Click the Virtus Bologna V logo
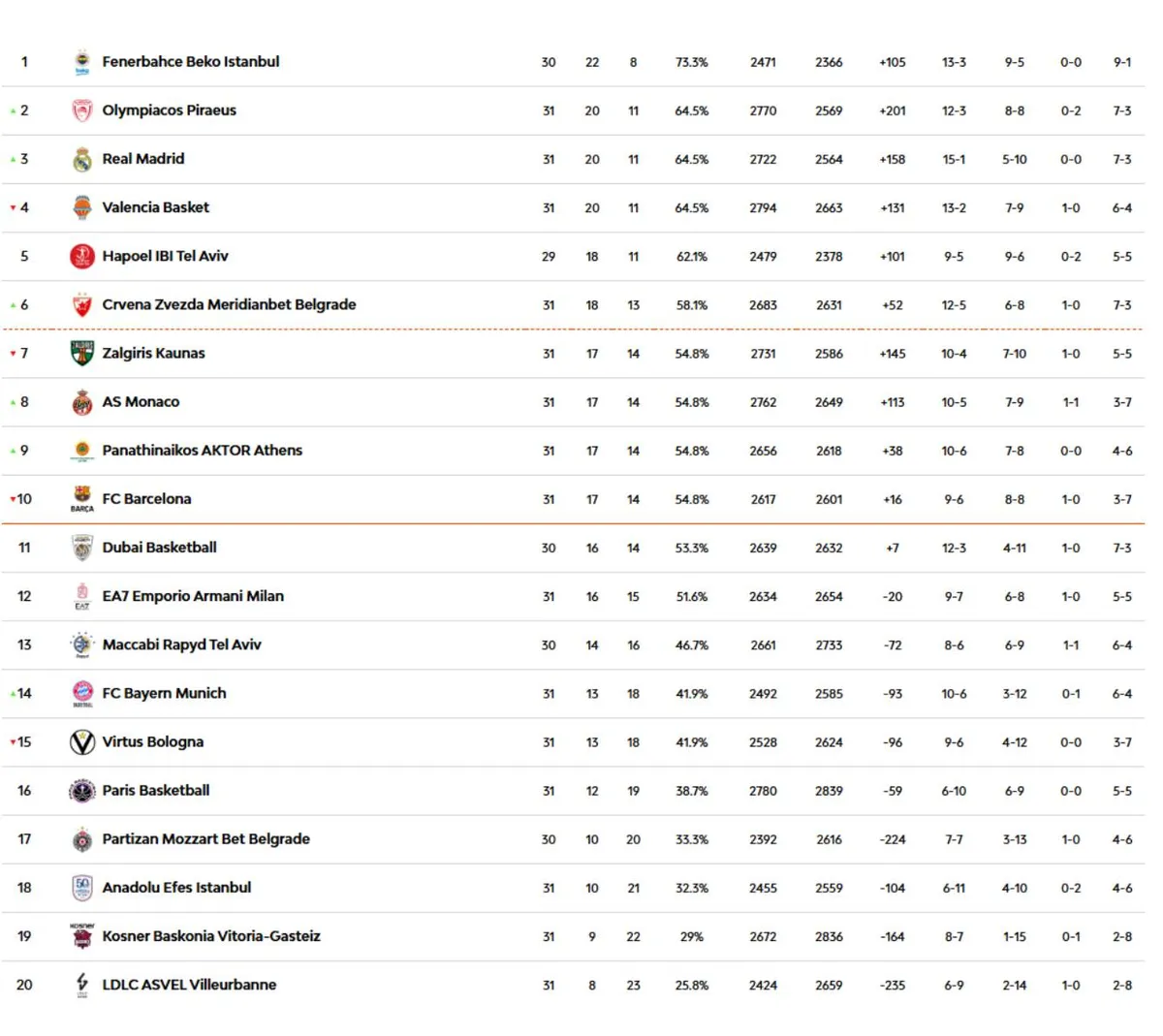Screen dimensions: 1163x1036 (x=82, y=742)
